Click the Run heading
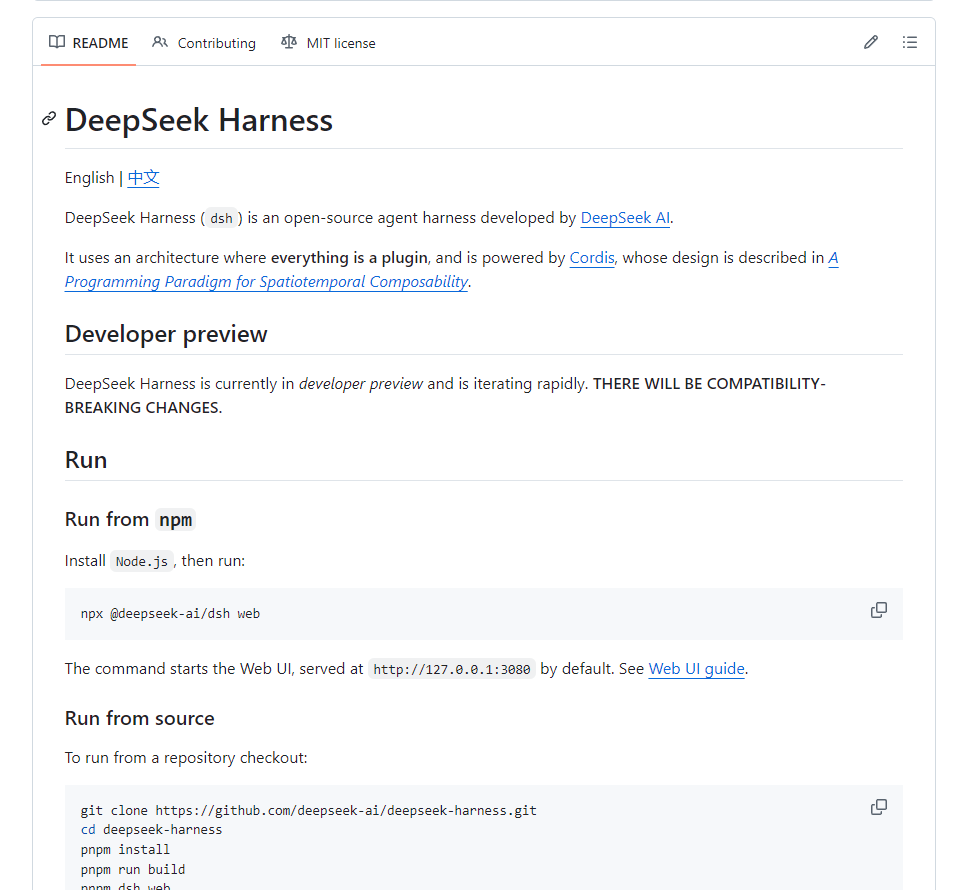The height and width of the screenshot is (890, 976). click(x=86, y=460)
